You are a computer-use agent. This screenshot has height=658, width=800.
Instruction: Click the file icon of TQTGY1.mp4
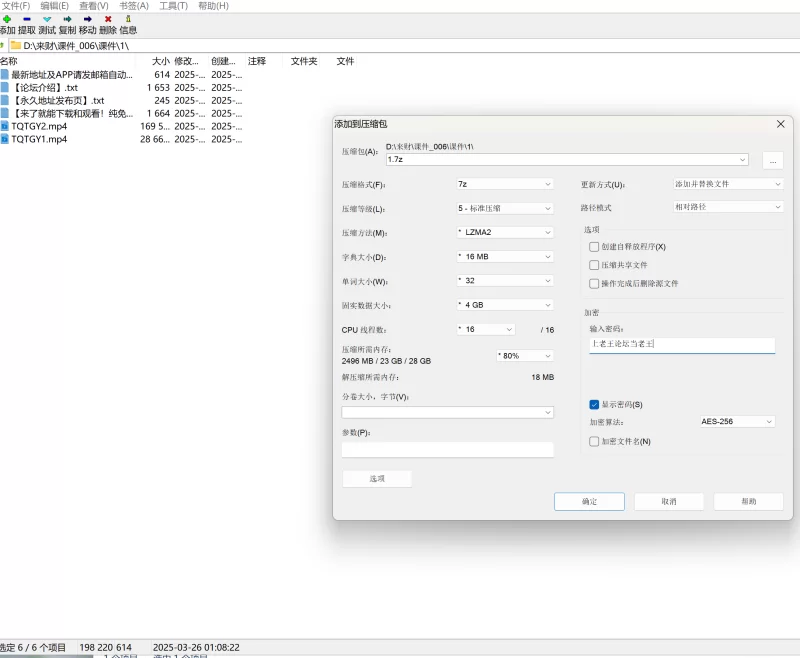coord(5,139)
